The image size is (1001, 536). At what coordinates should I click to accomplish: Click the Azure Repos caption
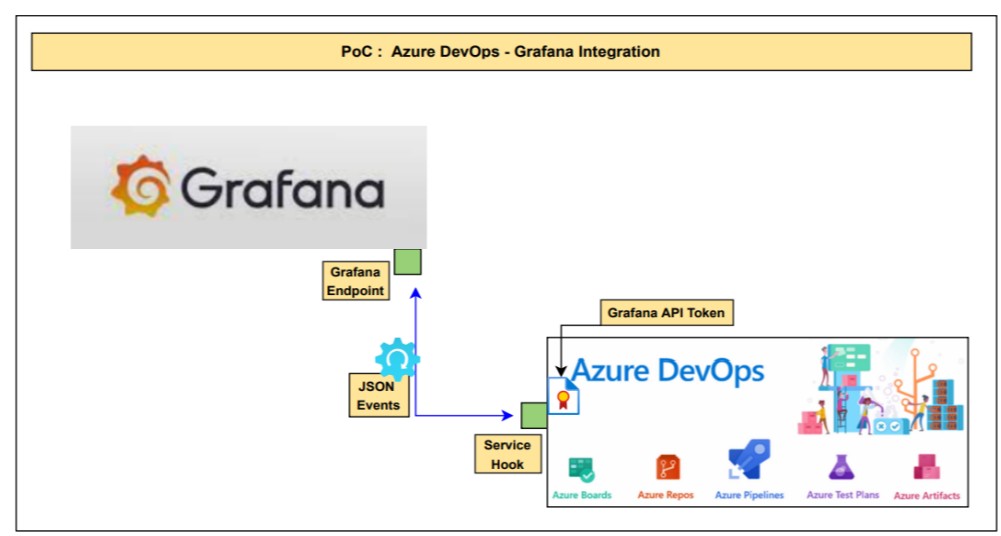[x=665, y=495]
